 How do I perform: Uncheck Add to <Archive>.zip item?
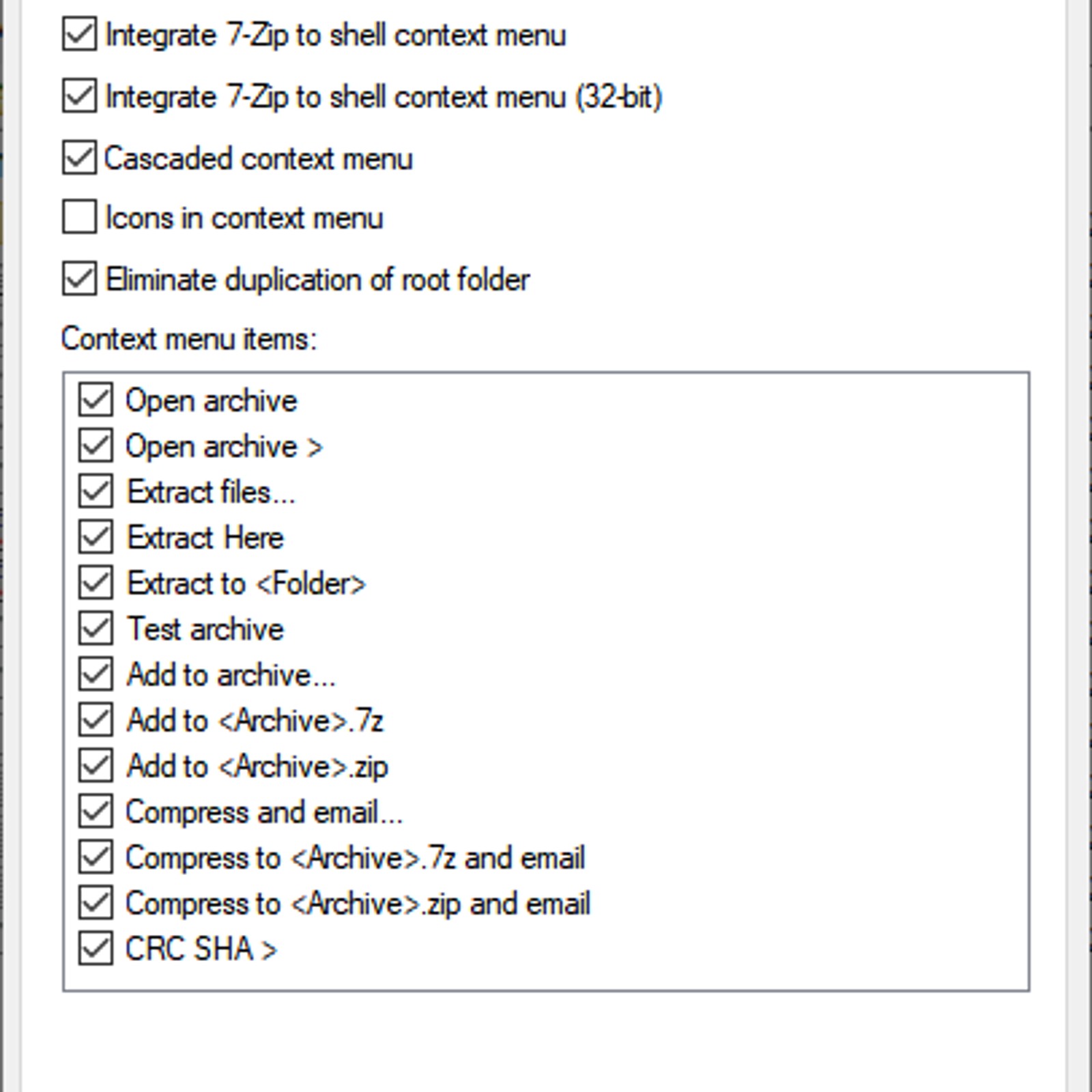pyautogui.click(x=96, y=766)
